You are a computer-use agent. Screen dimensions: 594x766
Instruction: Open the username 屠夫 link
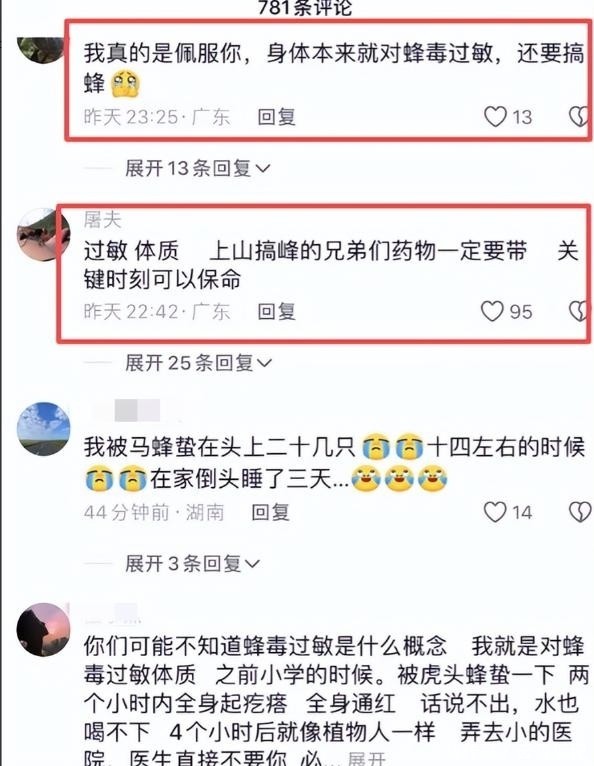point(102,220)
